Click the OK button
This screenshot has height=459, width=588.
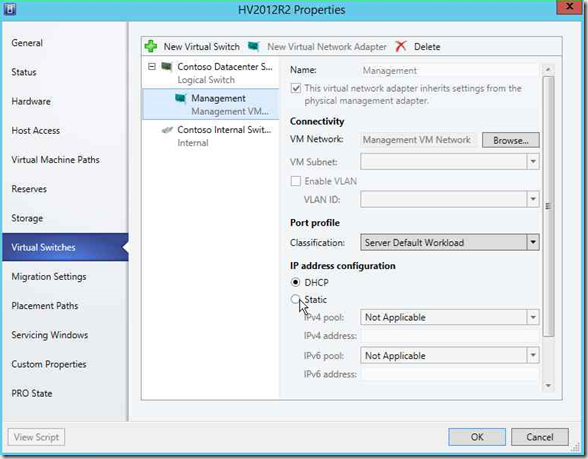(477, 437)
